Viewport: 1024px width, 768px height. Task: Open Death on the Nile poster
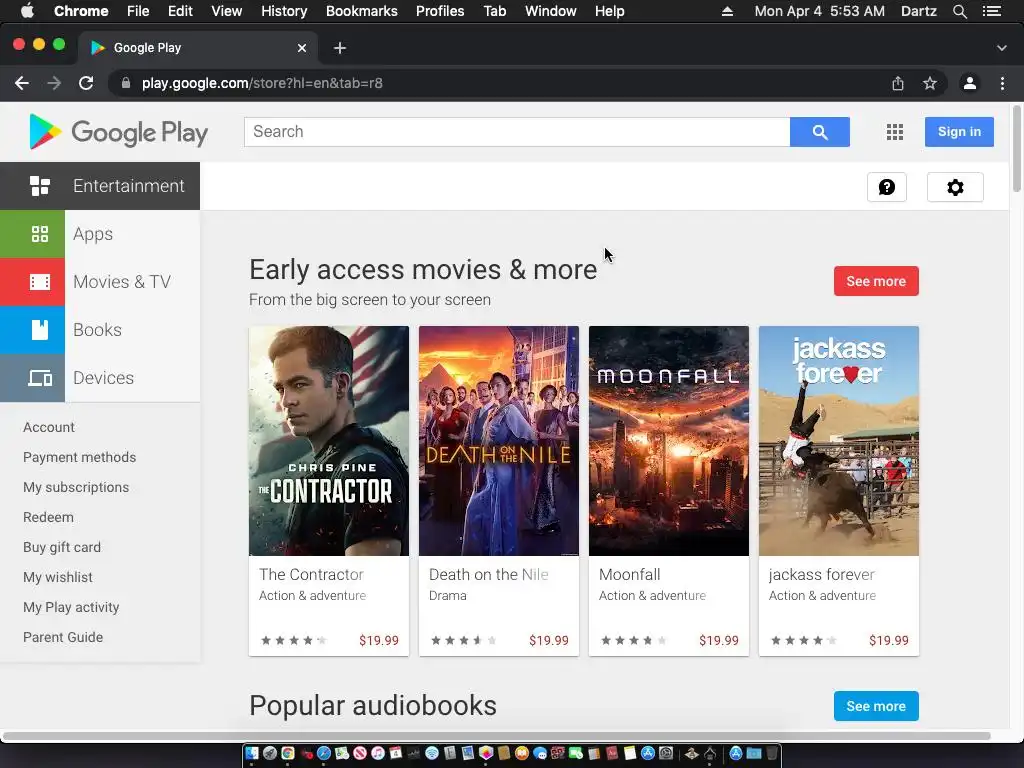(499, 441)
